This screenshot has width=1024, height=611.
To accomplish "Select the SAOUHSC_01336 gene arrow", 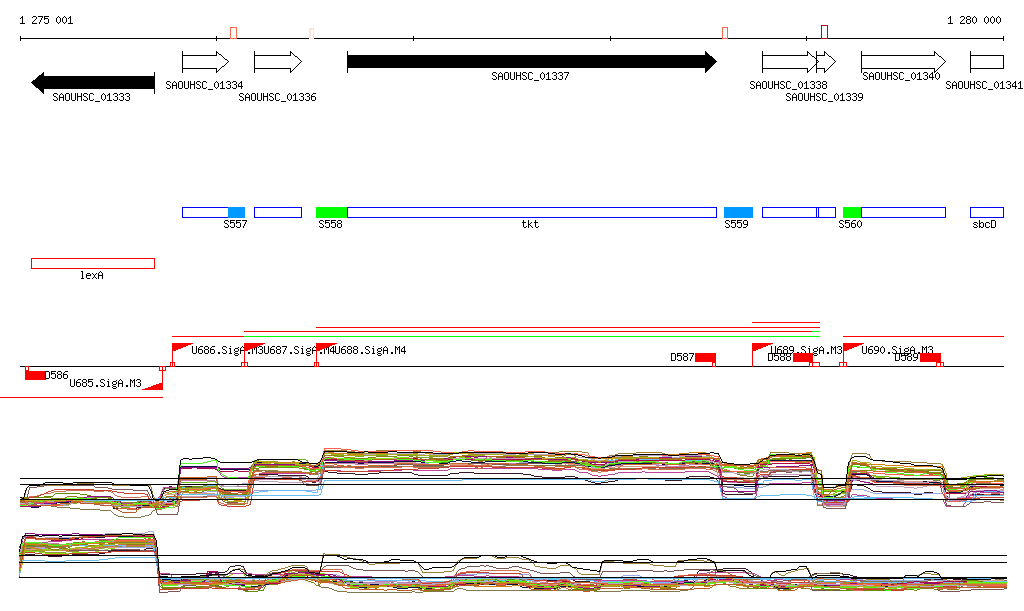I will (277, 62).
